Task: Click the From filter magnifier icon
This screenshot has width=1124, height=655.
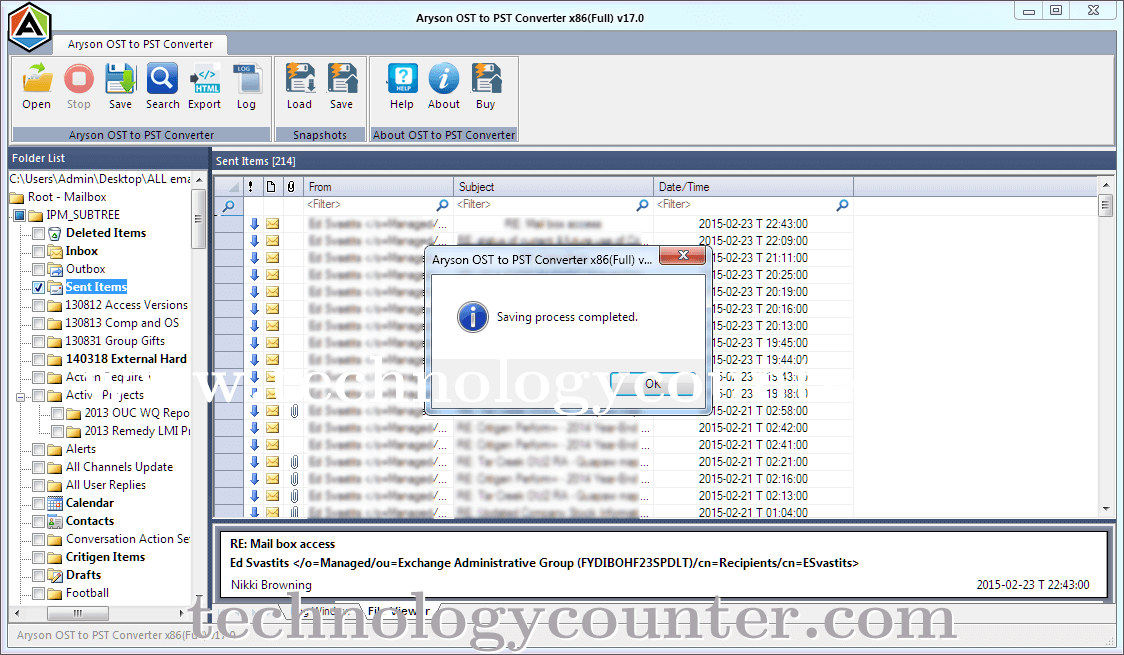Action: pyautogui.click(x=442, y=205)
